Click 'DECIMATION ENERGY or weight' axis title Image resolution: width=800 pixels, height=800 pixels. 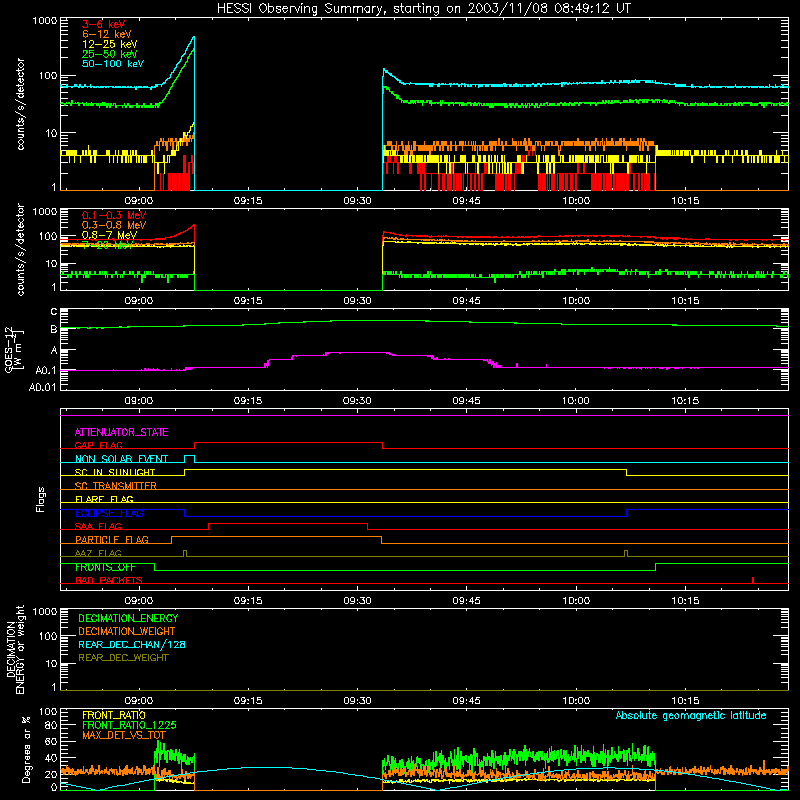pyautogui.click(x=15, y=649)
